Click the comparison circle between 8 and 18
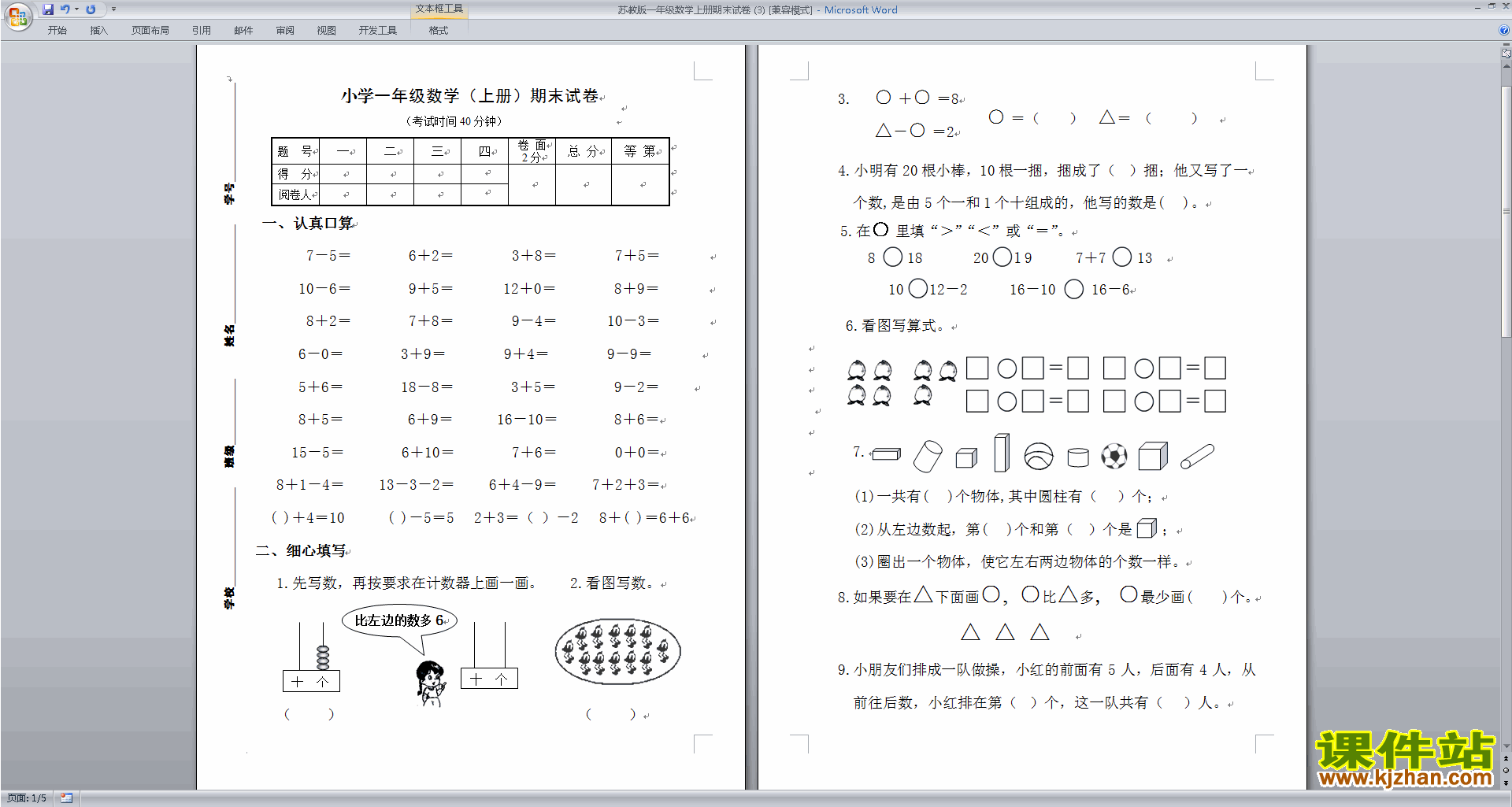Viewport: 1512px width, 807px height. (892, 257)
